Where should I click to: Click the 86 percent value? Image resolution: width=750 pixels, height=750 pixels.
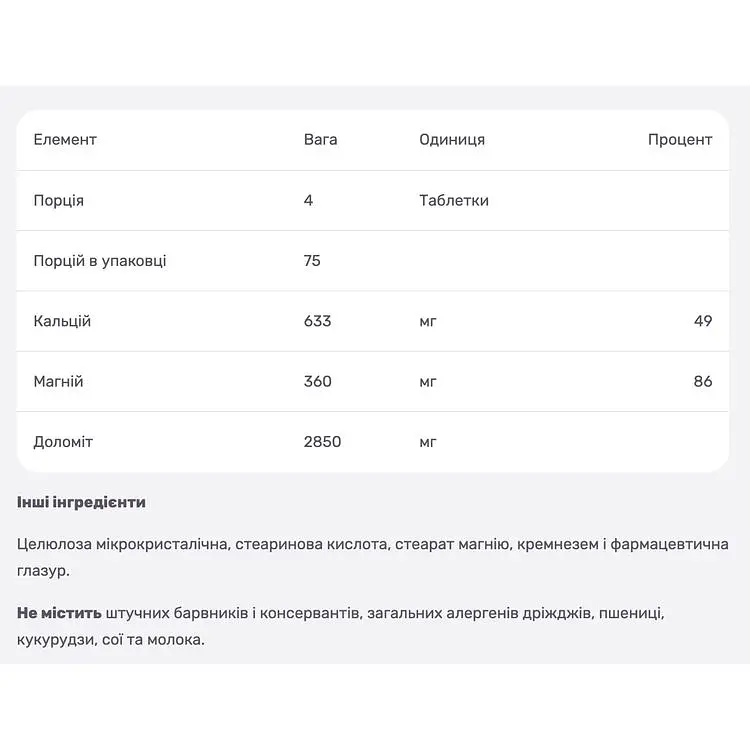click(703, 381)
